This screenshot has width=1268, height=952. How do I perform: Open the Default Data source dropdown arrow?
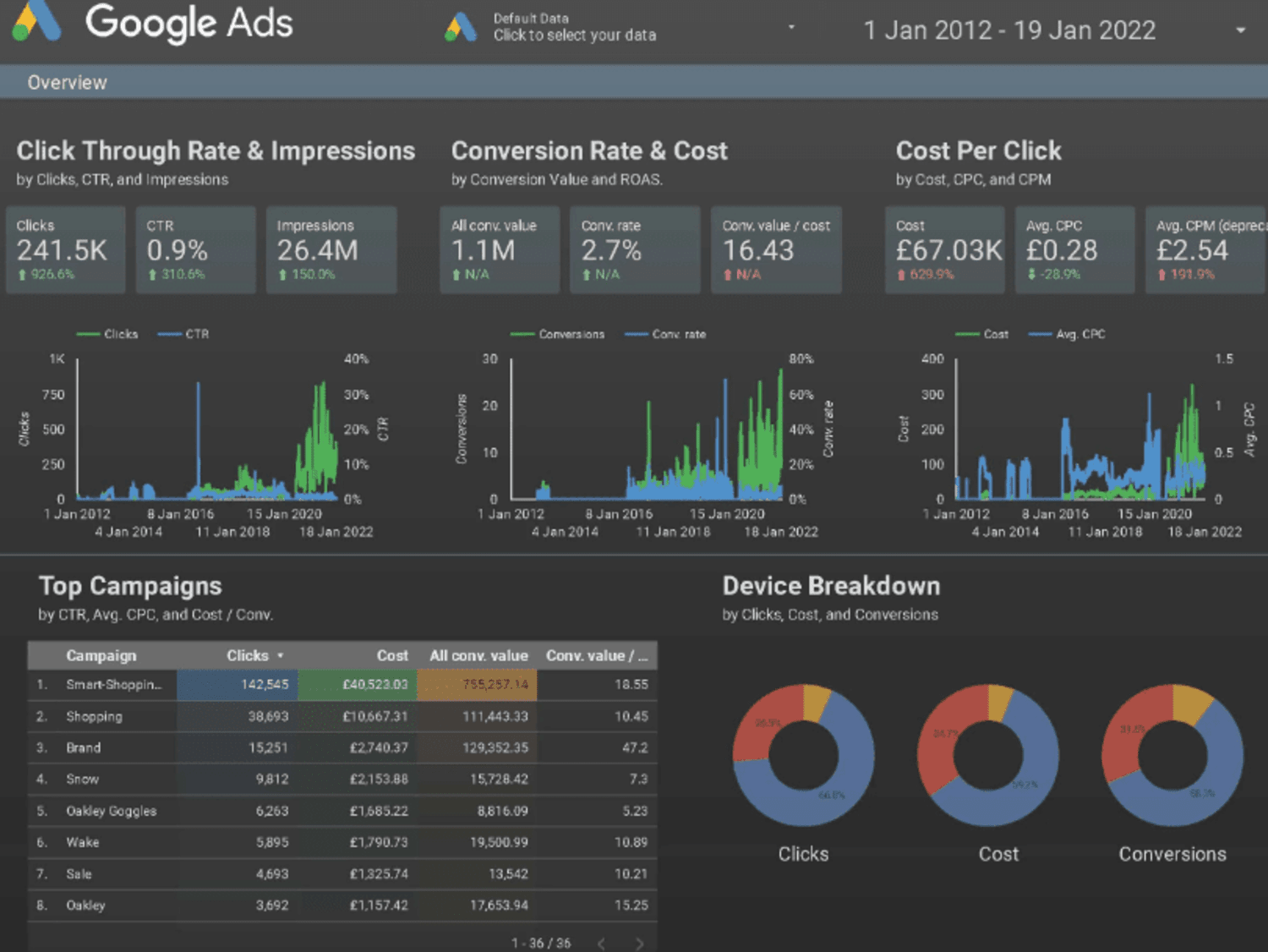[x=791, y=27]
